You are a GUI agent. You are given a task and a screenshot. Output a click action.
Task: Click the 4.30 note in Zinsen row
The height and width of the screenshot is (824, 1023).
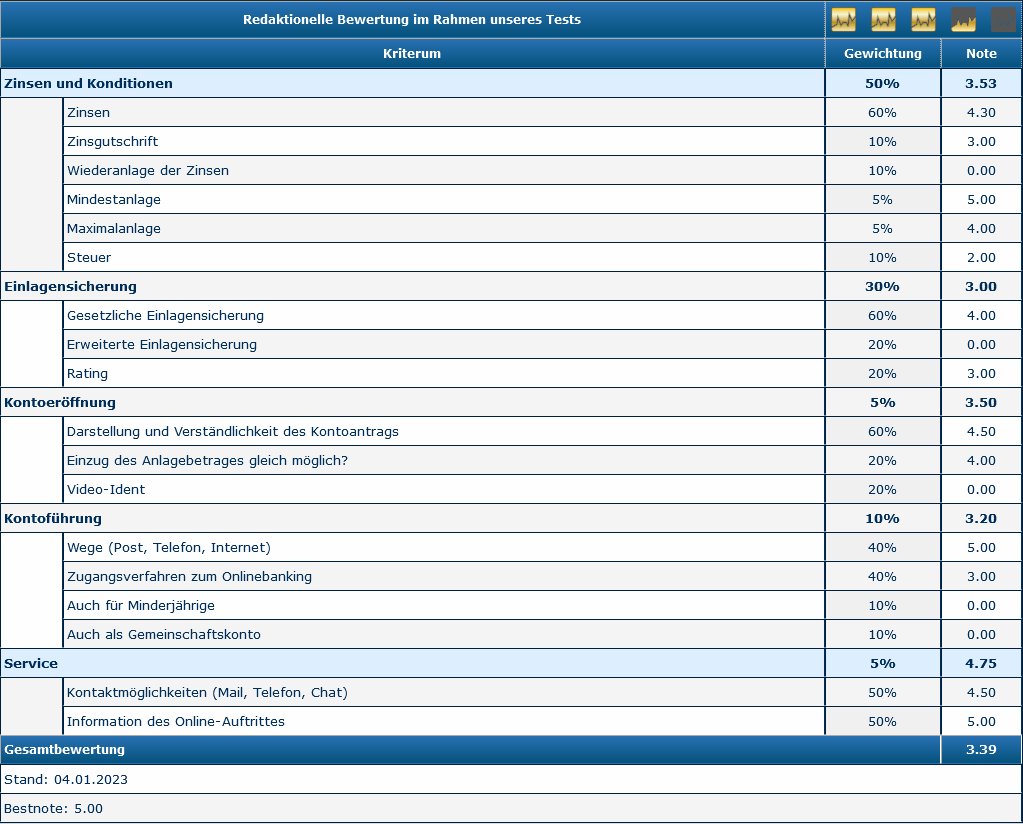[981, 112]
